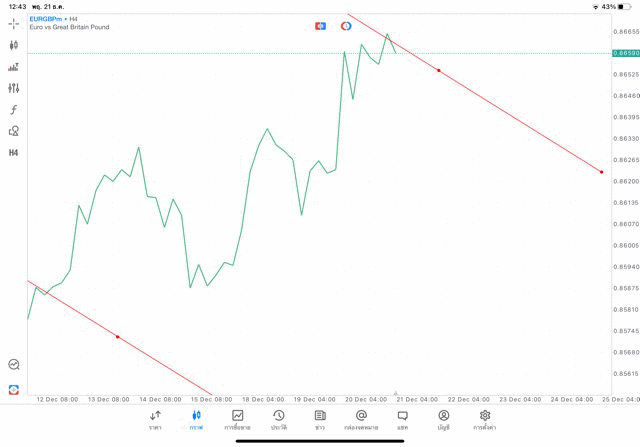Switch to the ราคา quotes tab
The height and width of the screenshot is (447, 640).
point(155,420)
